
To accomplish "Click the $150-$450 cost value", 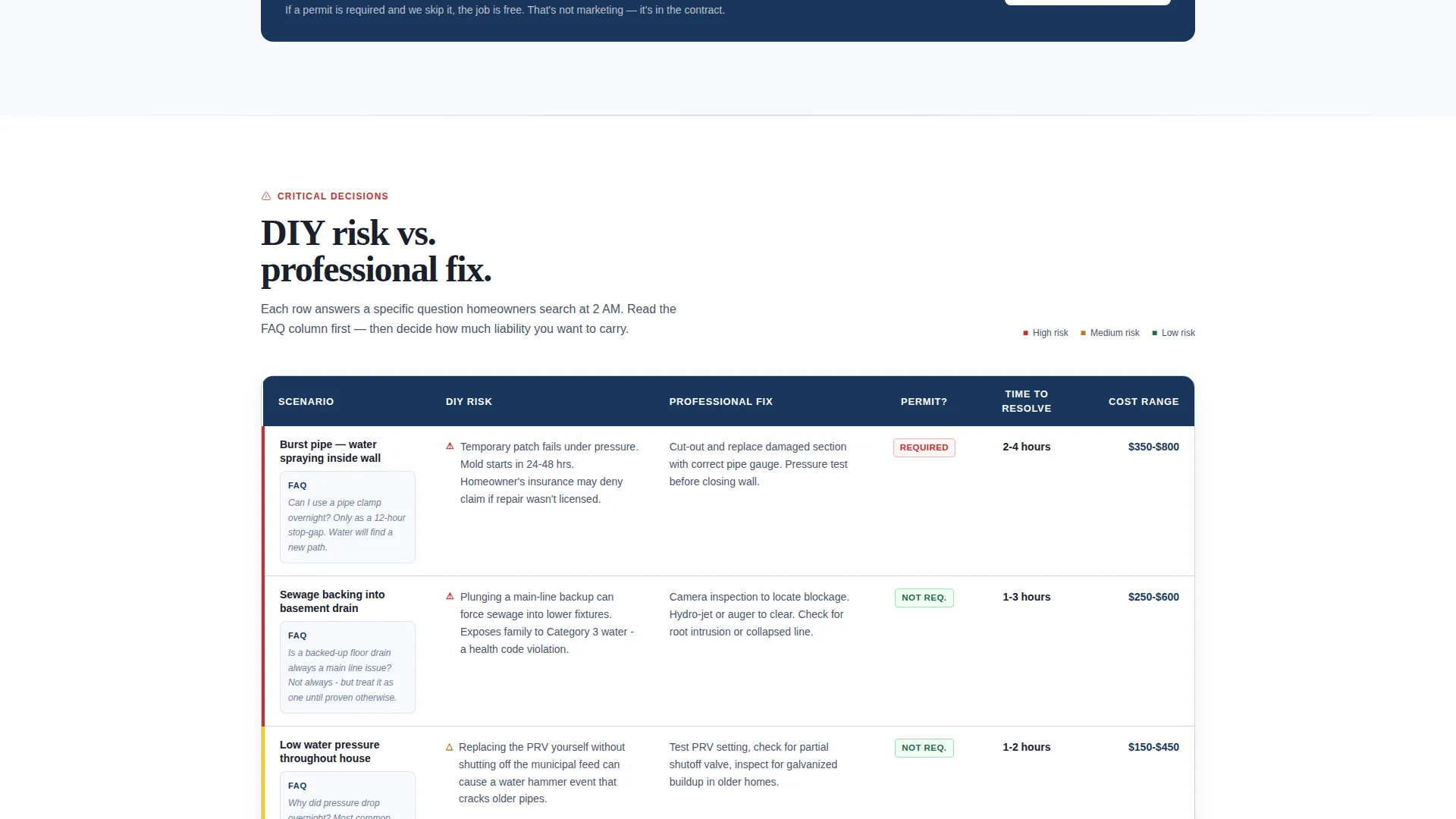I will pyautogui.click(x=1153, y=747).
